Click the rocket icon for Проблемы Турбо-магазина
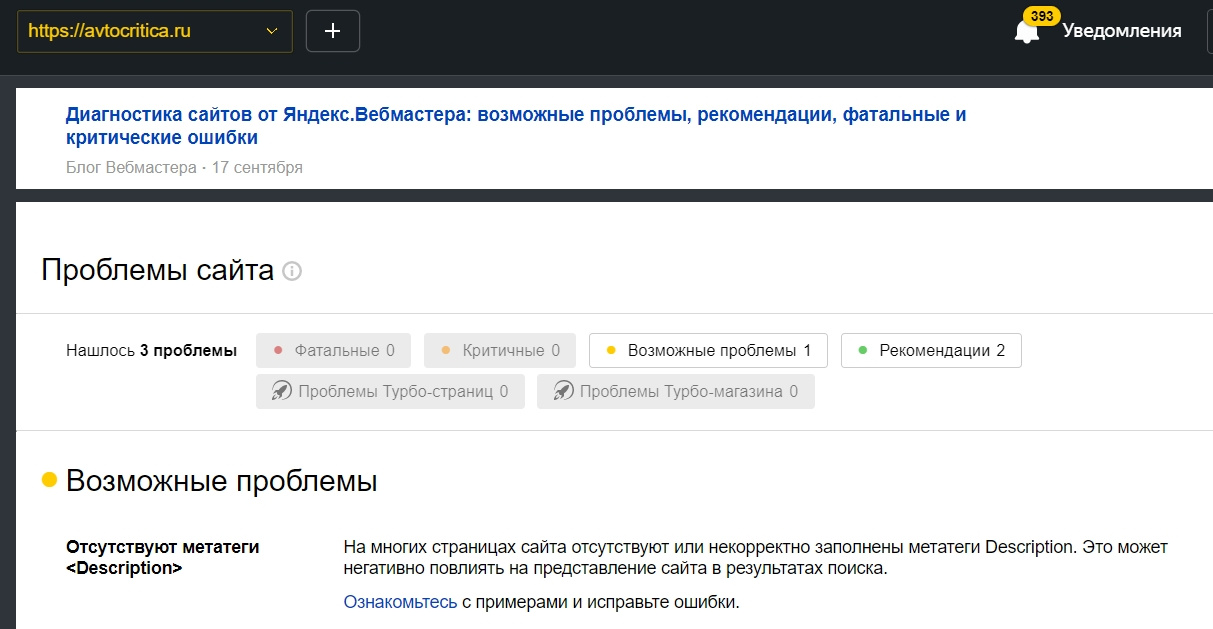 563,392
